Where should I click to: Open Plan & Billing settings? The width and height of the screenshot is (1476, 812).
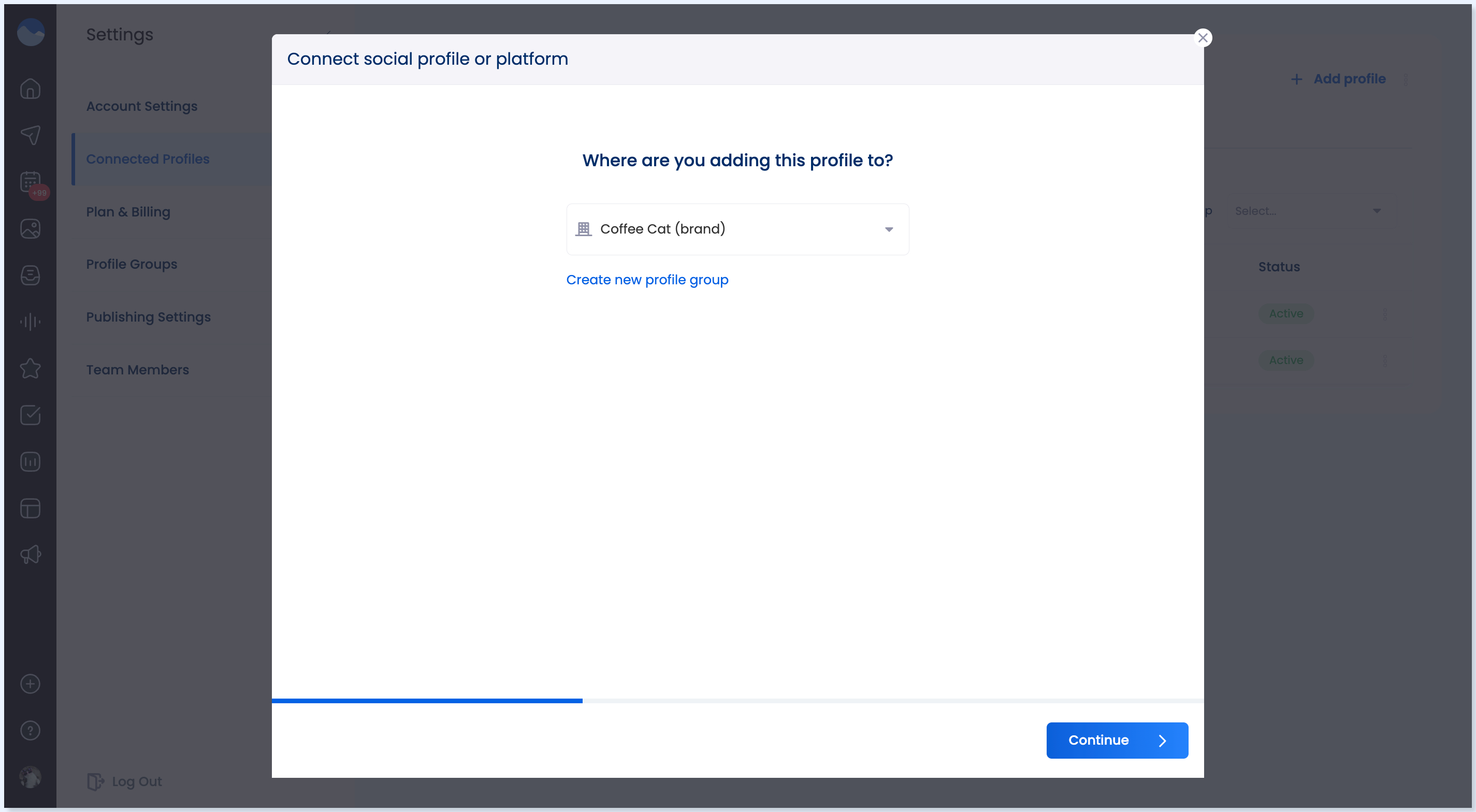128,211
